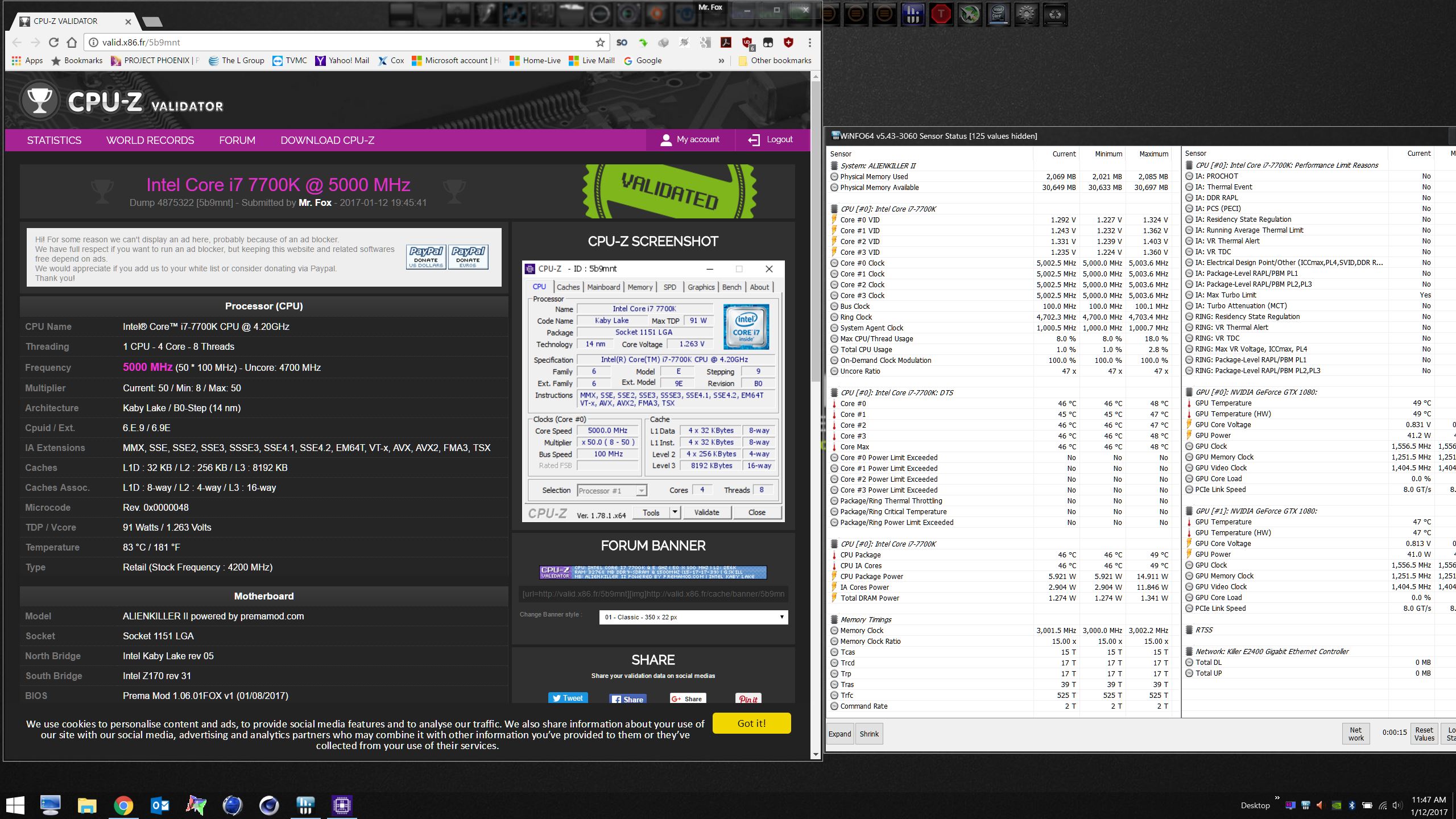1456x819 pixels.
Task: Open the STATISTICS menu item
Action: (54, 140)
